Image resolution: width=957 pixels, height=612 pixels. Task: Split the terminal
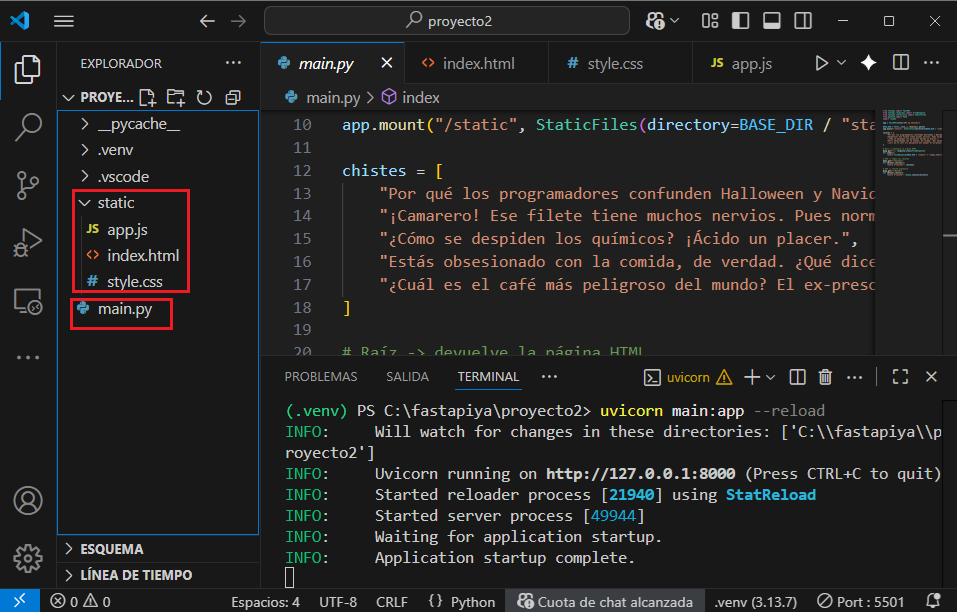(797, 377)
